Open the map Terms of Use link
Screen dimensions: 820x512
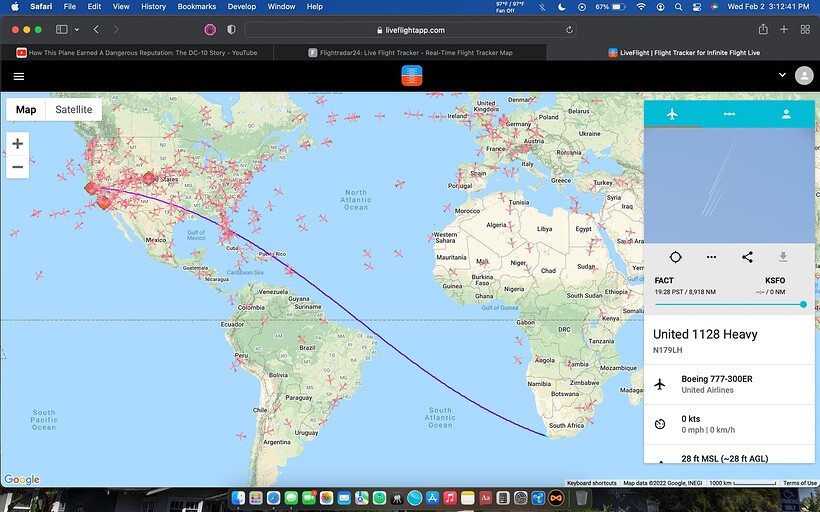800,483
